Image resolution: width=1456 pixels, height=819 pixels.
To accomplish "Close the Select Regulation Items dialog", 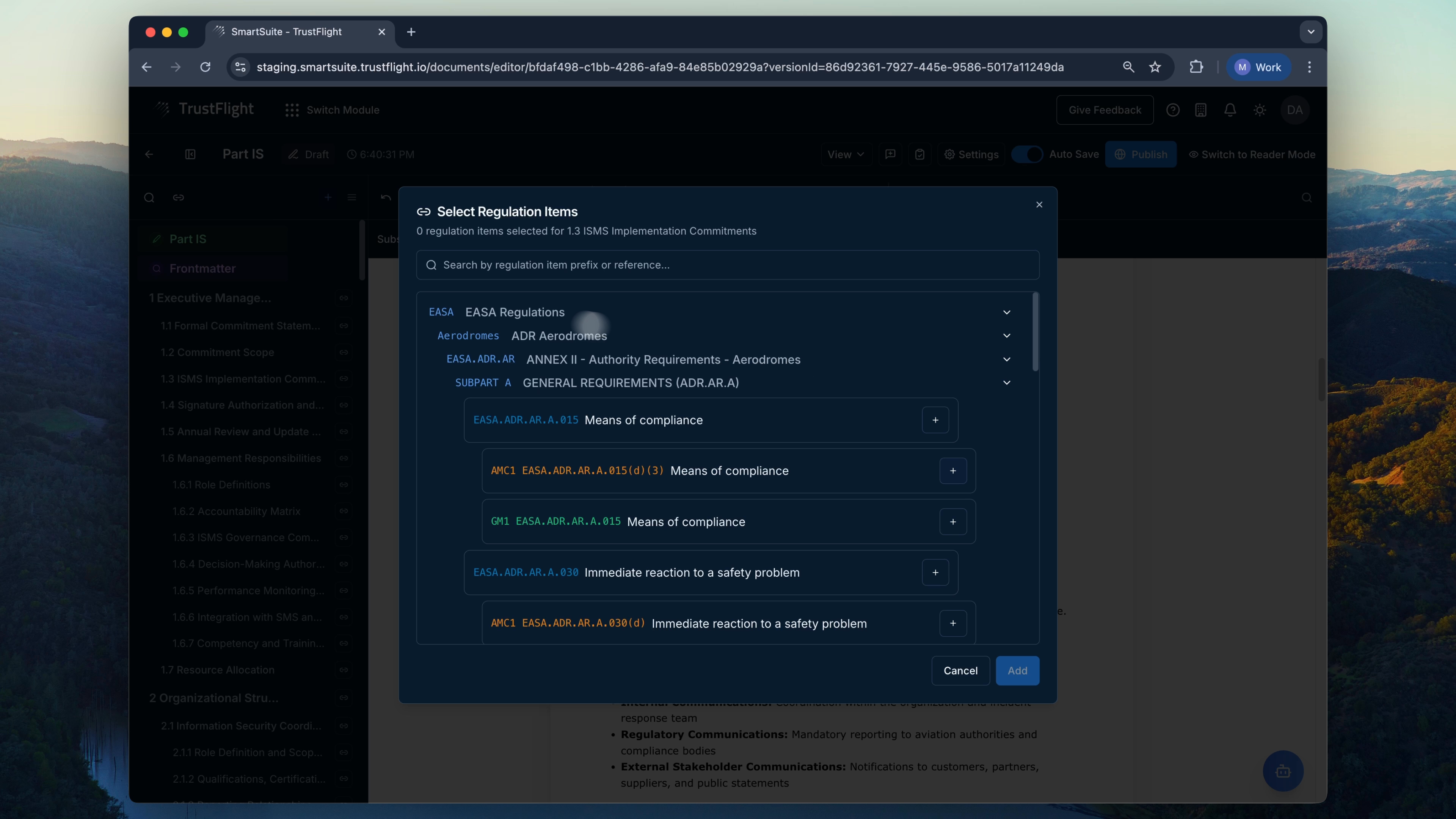I will 1039,205.
